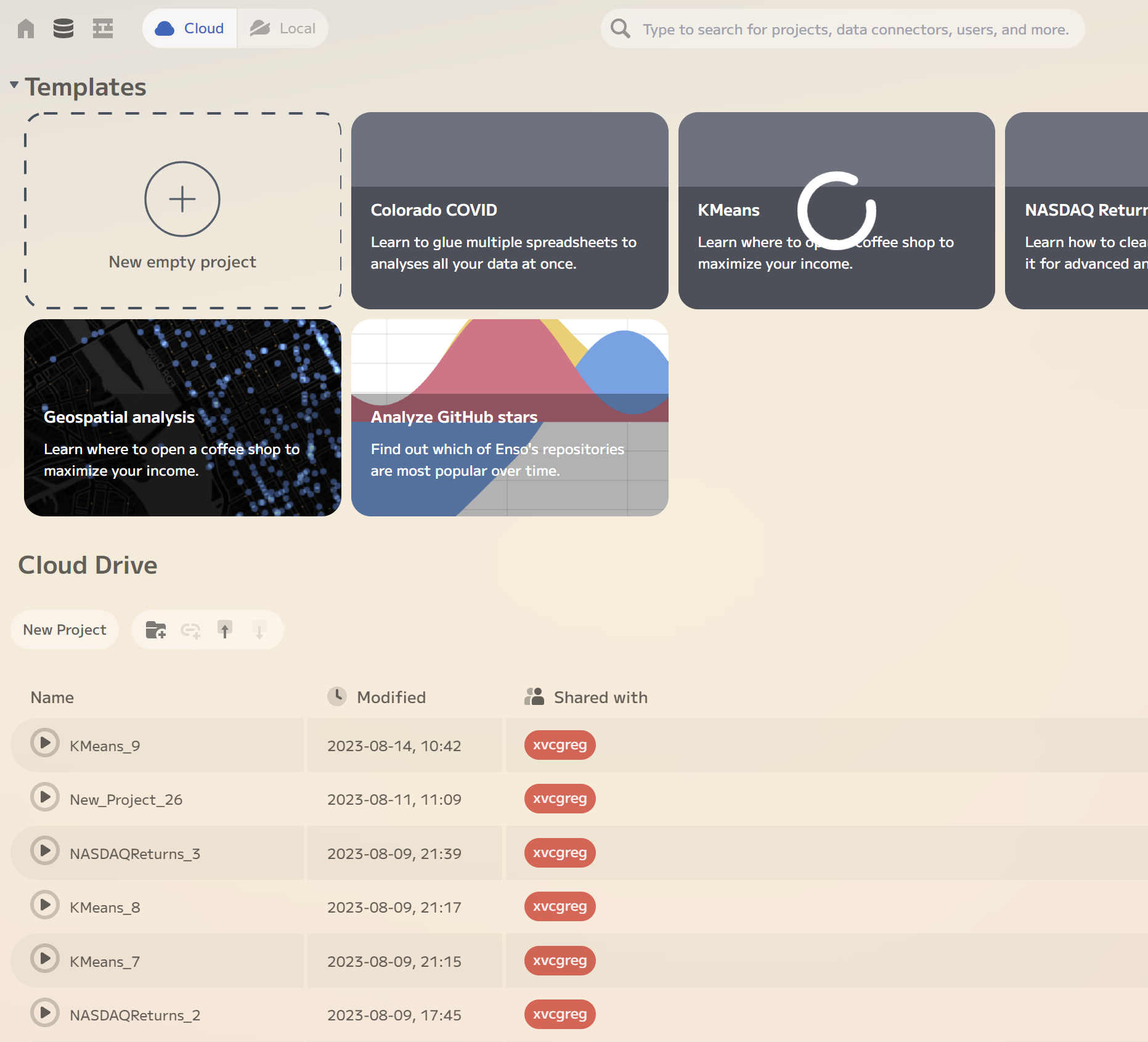1148x1042 pixels.
Task: Select the projects grid icon in top bar
Action: point(103,28)
